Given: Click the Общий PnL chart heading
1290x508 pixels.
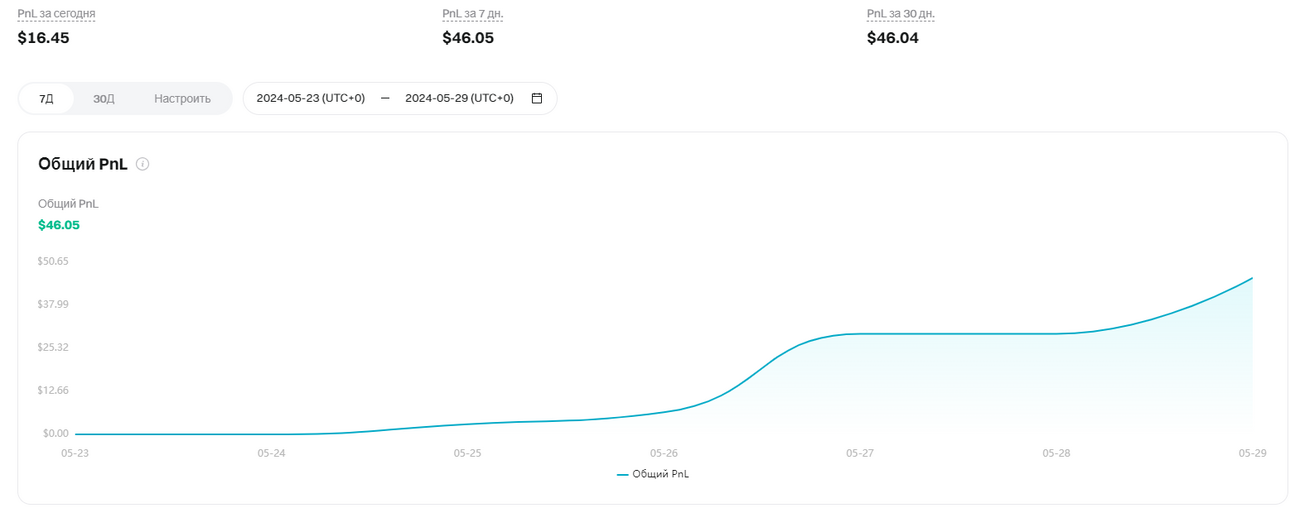Looking at the screenshot, I should click(83, 164).
